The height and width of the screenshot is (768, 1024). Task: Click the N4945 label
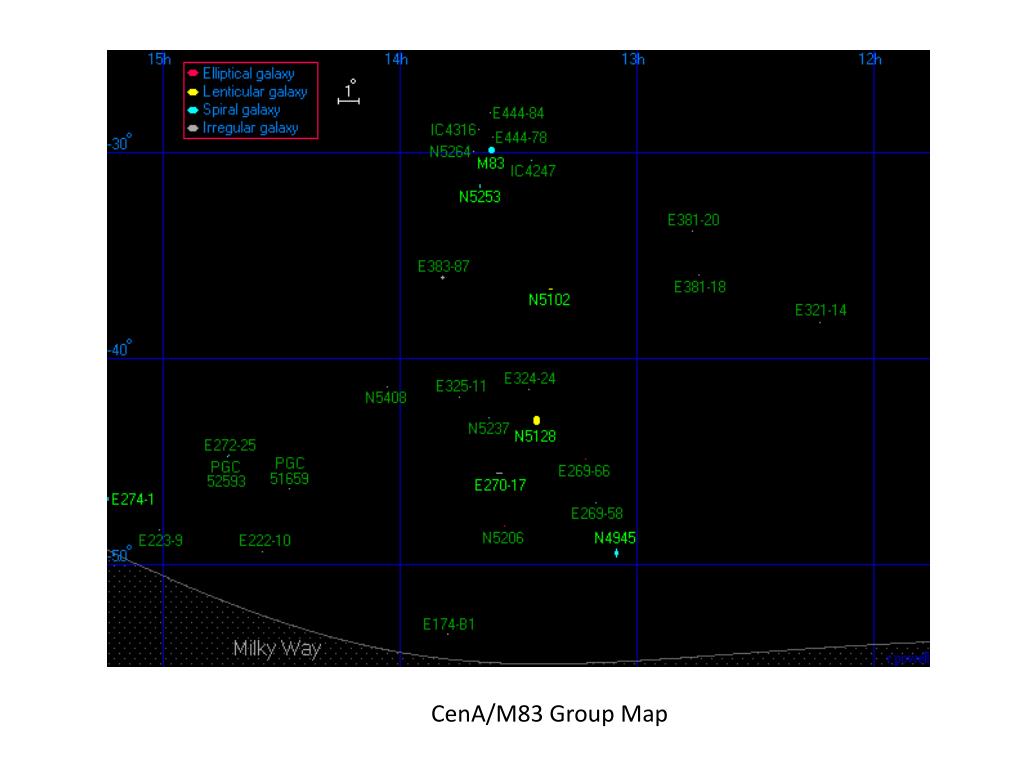(x=615, y=538)
